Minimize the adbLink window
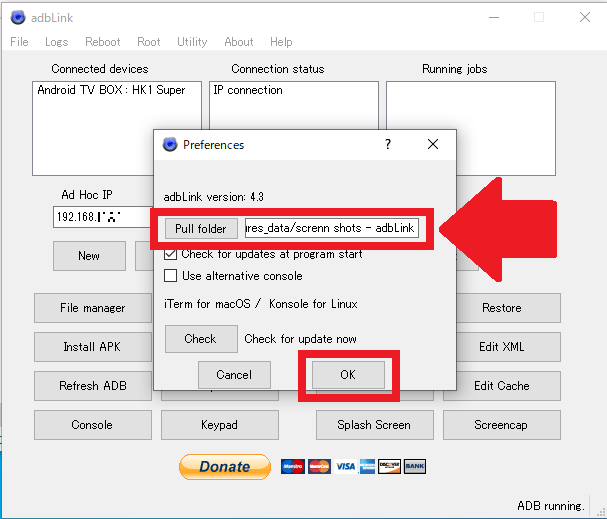The height and width of the screenshot is (519, 607). pyautogui.click(x=494, y=17)
